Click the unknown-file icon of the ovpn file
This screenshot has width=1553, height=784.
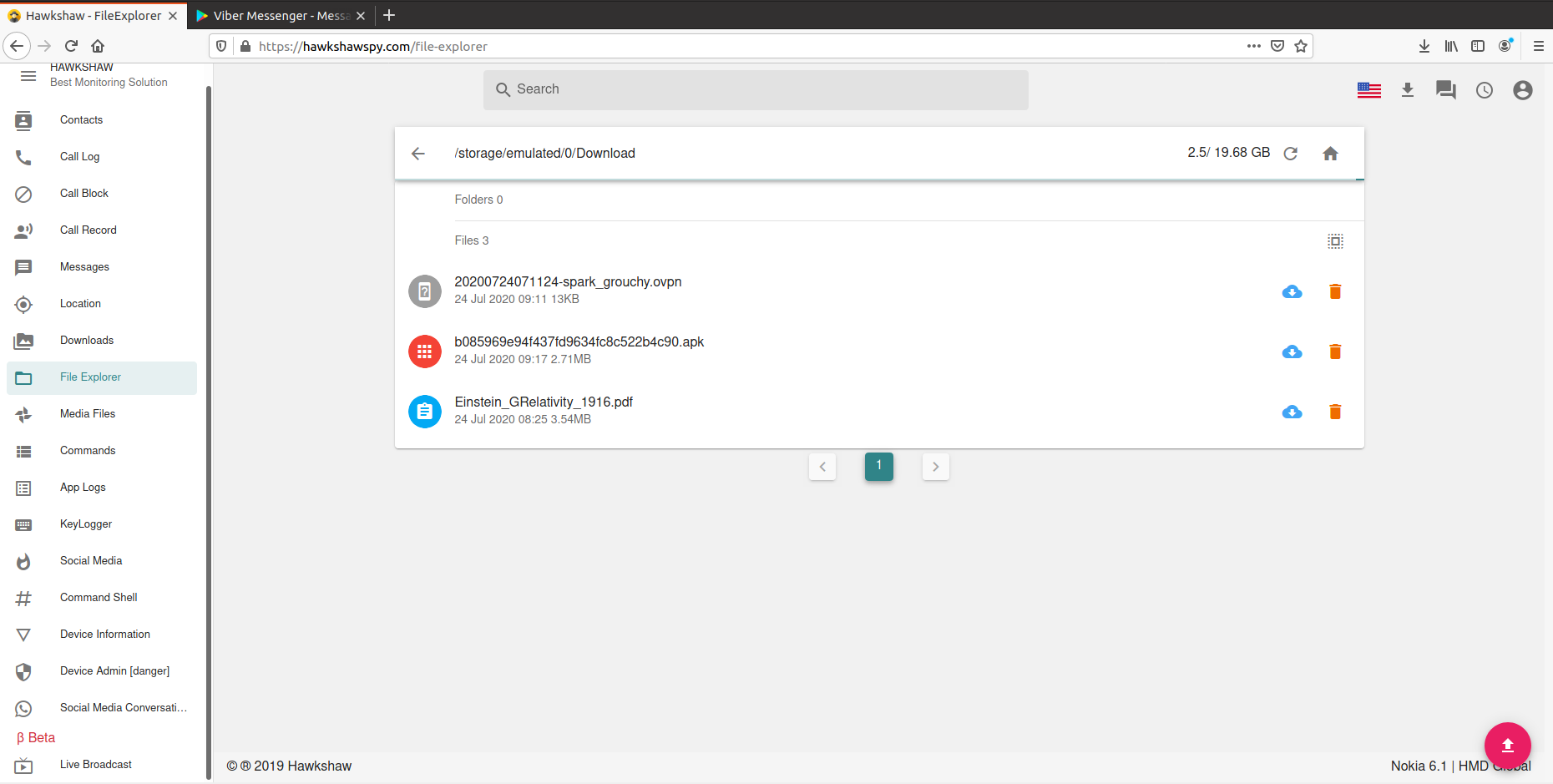tap(425, 291)
